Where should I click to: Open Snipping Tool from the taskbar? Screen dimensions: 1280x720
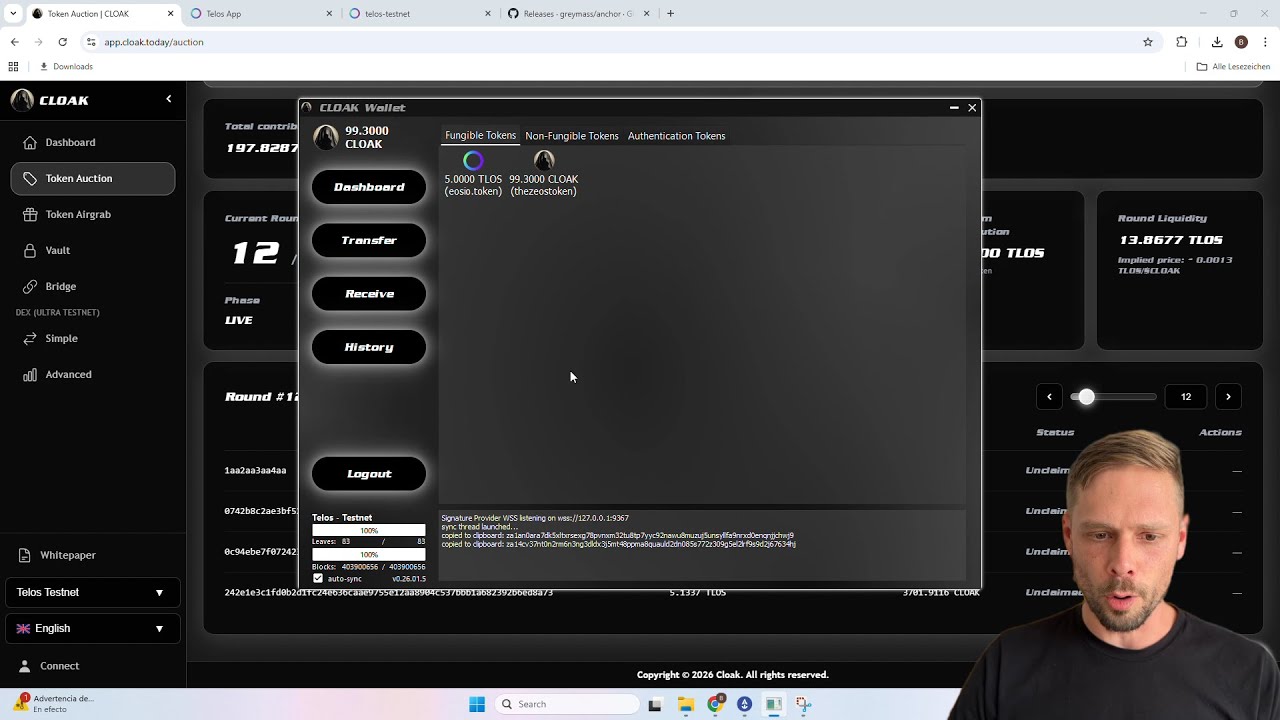tap(803, 704)
